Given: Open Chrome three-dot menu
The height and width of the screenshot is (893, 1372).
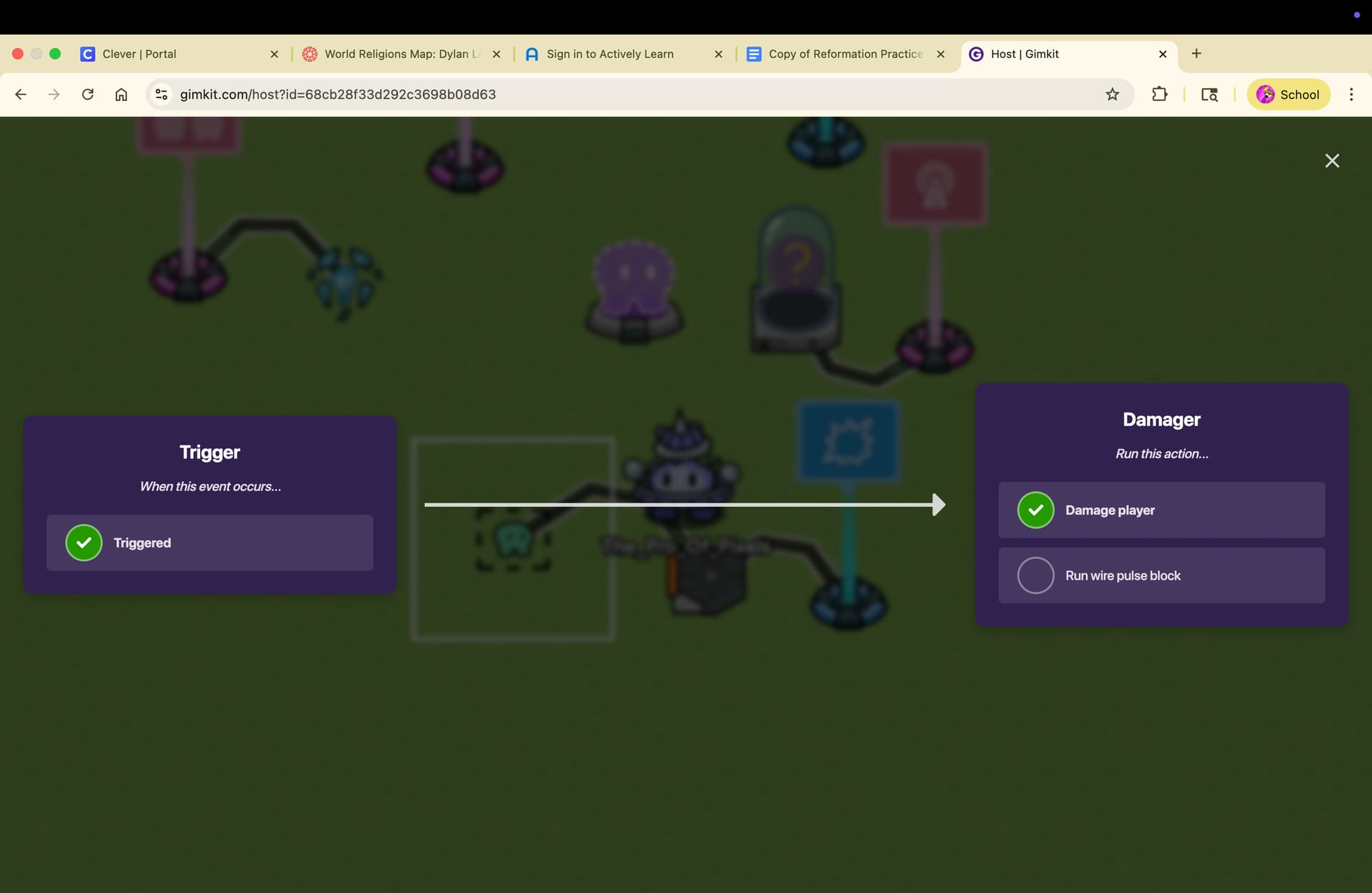Looking at the screenshot, I should coord(1351,94).
